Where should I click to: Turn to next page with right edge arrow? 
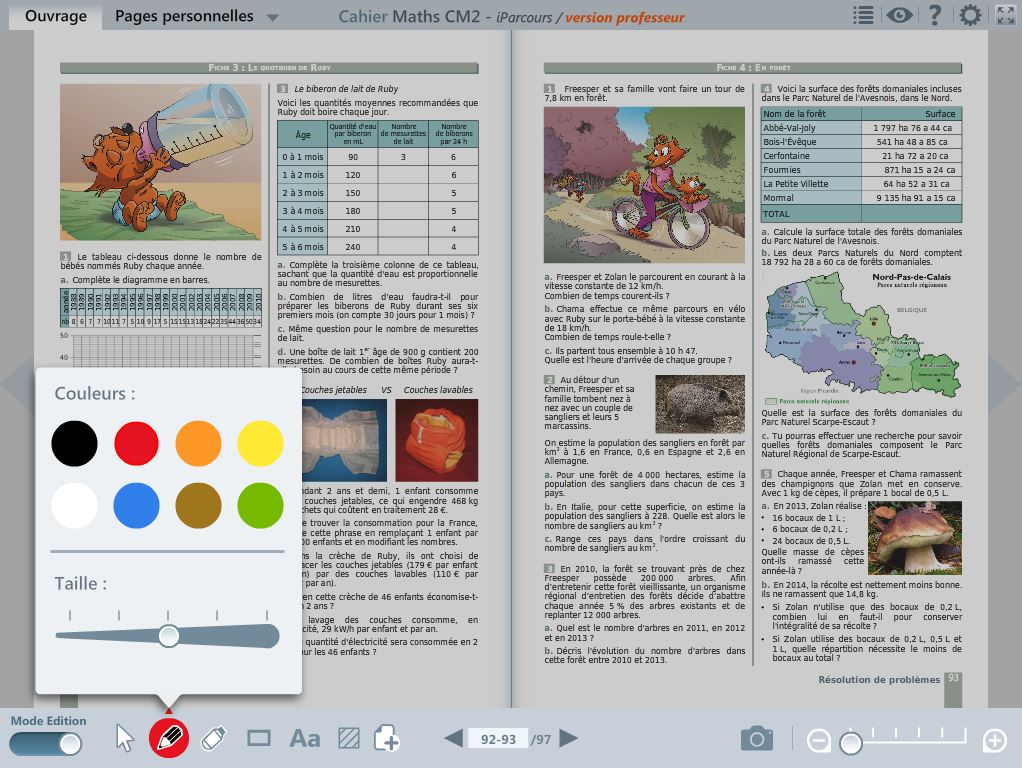tap(1004, 385)
